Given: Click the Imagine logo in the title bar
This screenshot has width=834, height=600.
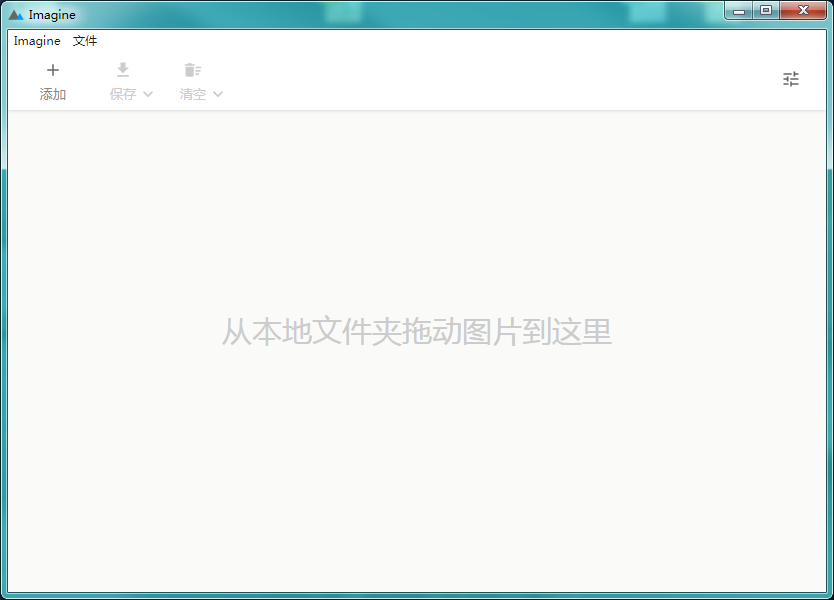Looking at the screenshot, I should (x=14, y=14).
